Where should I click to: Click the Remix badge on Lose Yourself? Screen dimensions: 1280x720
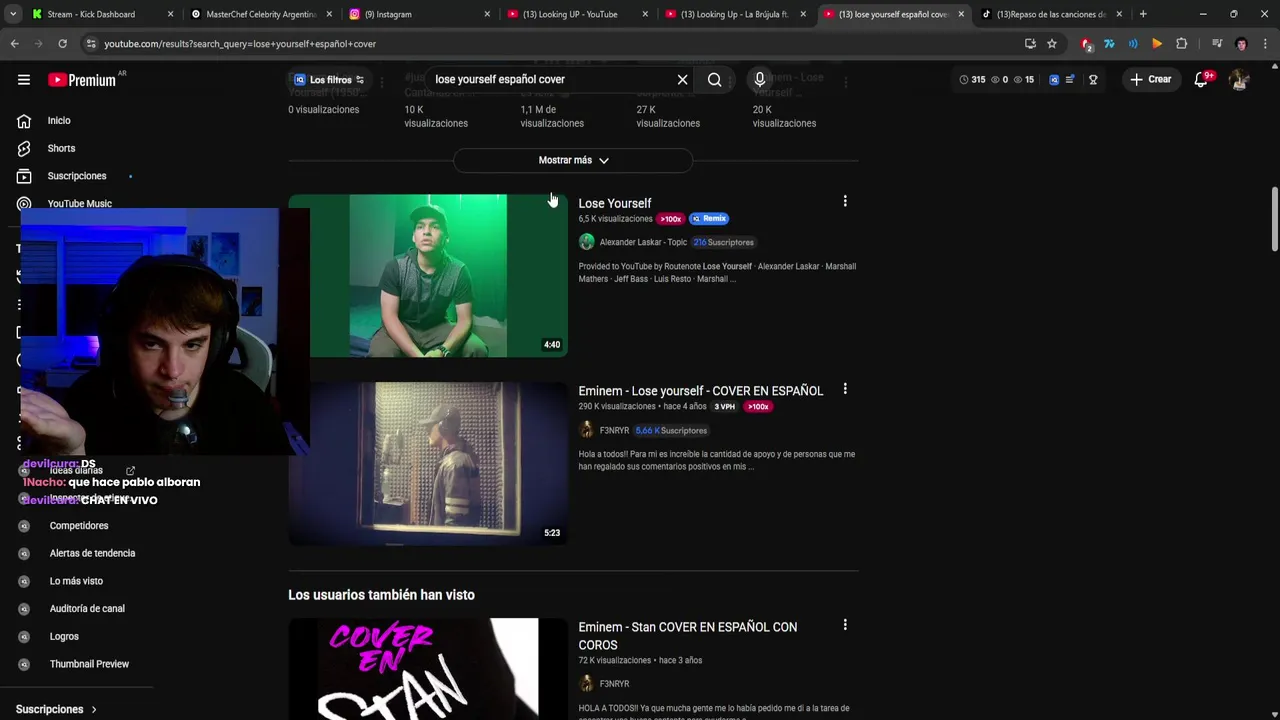click(x=709, y=219)
